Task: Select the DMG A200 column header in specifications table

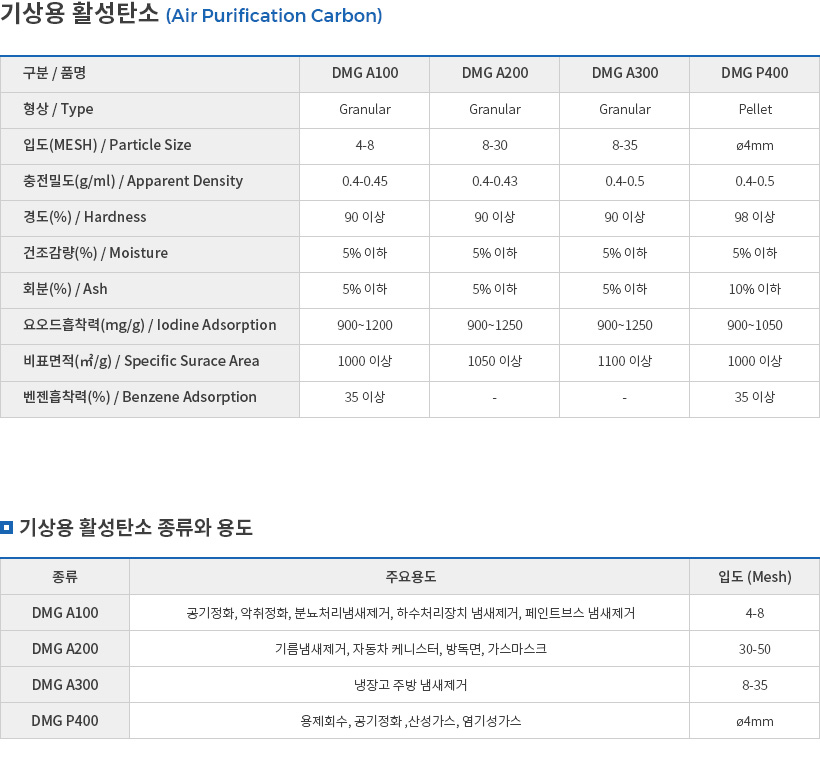Action: (x=495, y=73)
